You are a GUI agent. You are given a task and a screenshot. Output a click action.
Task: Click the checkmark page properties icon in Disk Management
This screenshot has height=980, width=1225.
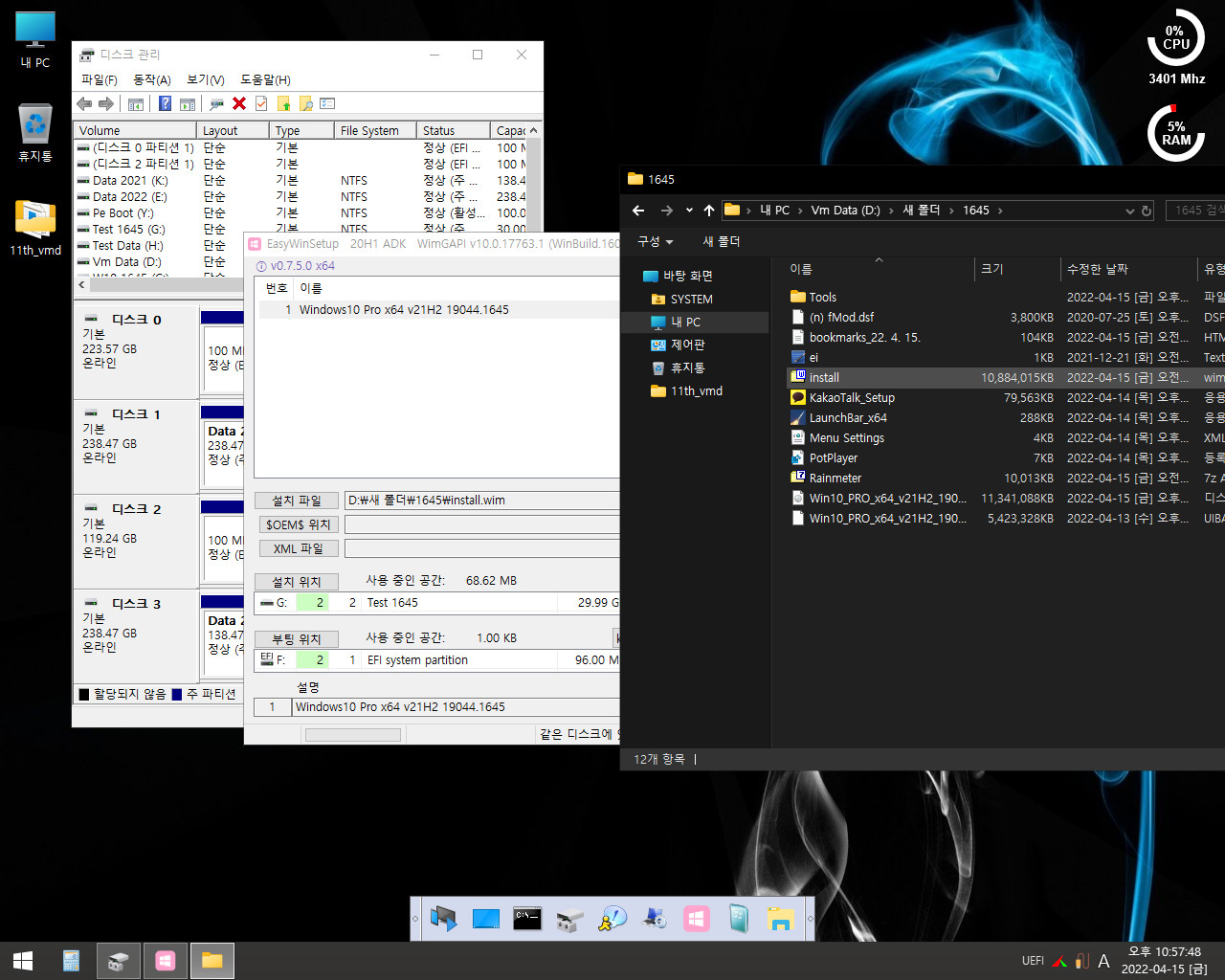[x=260, y=103]
